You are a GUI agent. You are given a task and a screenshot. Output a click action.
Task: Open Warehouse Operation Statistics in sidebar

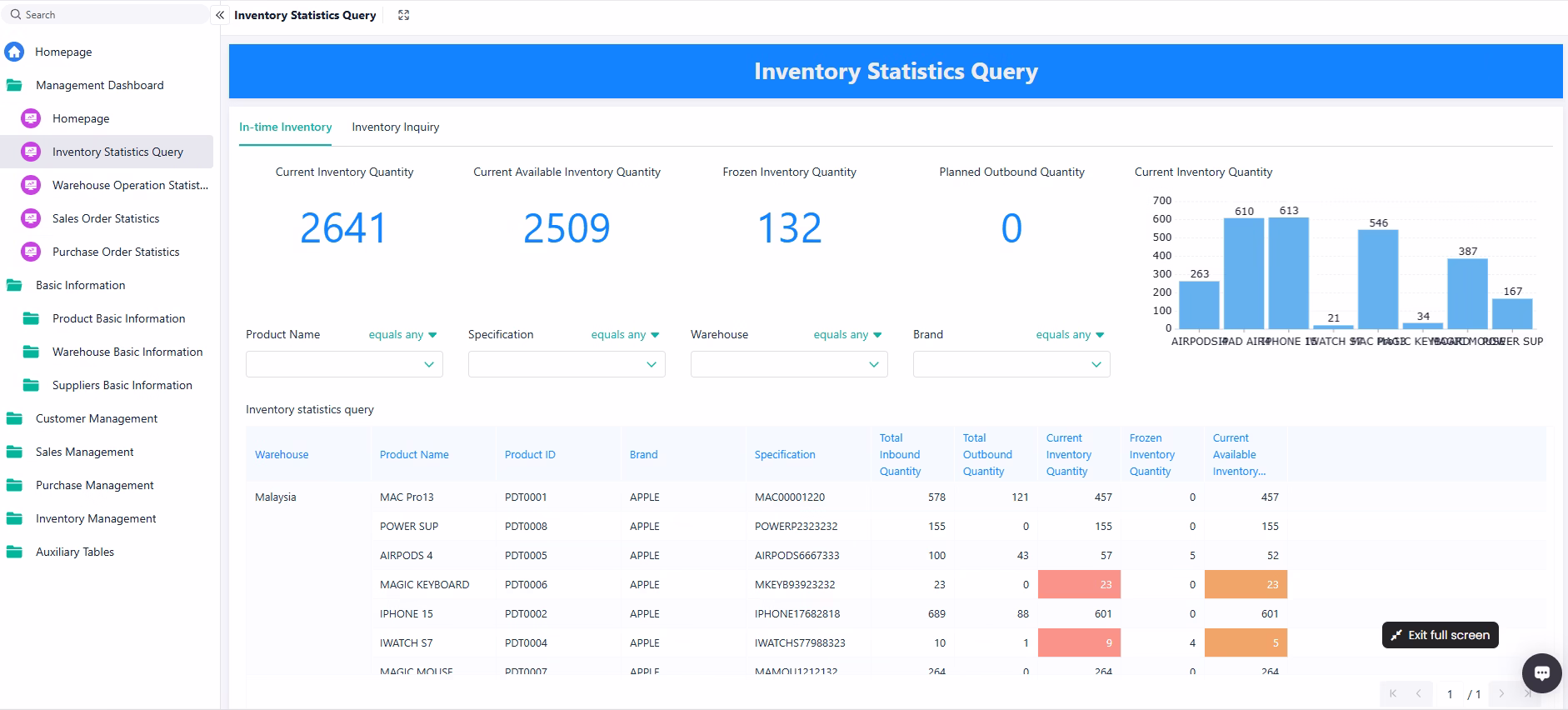(x=130, y=185)
